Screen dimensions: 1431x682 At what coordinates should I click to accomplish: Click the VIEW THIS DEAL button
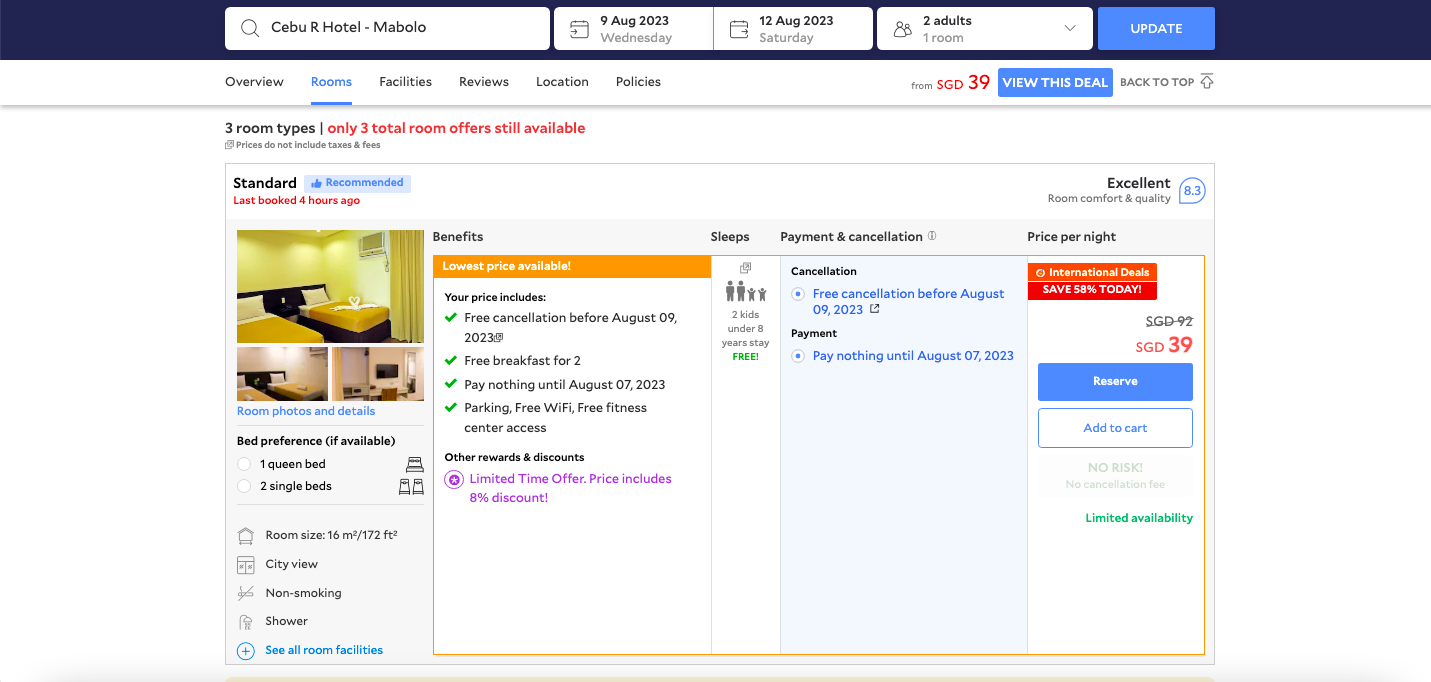tap(1055, 83)
